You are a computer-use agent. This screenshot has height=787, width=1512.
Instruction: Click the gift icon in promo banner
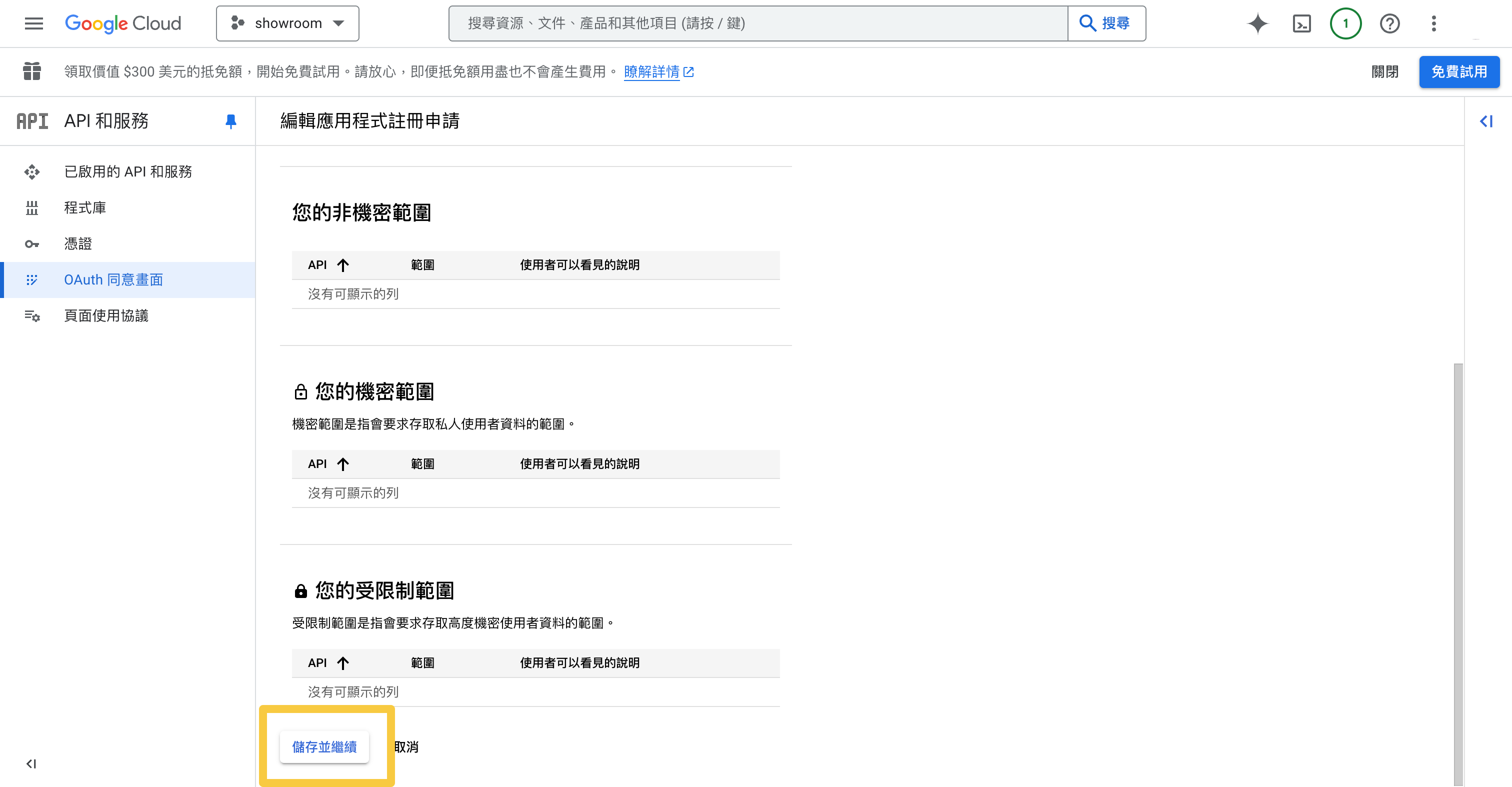pyautogui.click(x=31, y=71)
